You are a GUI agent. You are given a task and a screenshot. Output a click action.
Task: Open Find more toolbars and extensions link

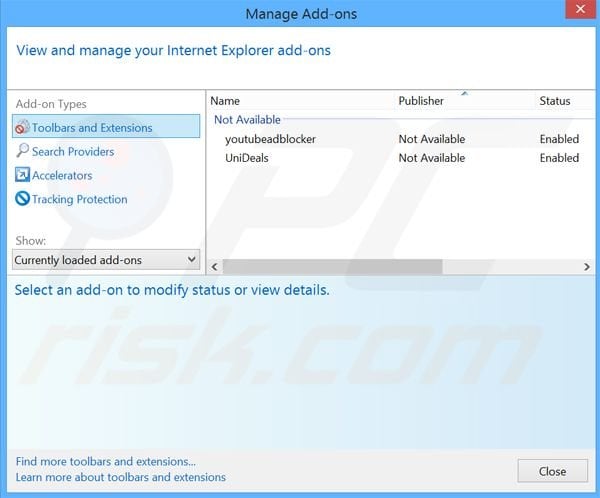(x=106, y=462)
